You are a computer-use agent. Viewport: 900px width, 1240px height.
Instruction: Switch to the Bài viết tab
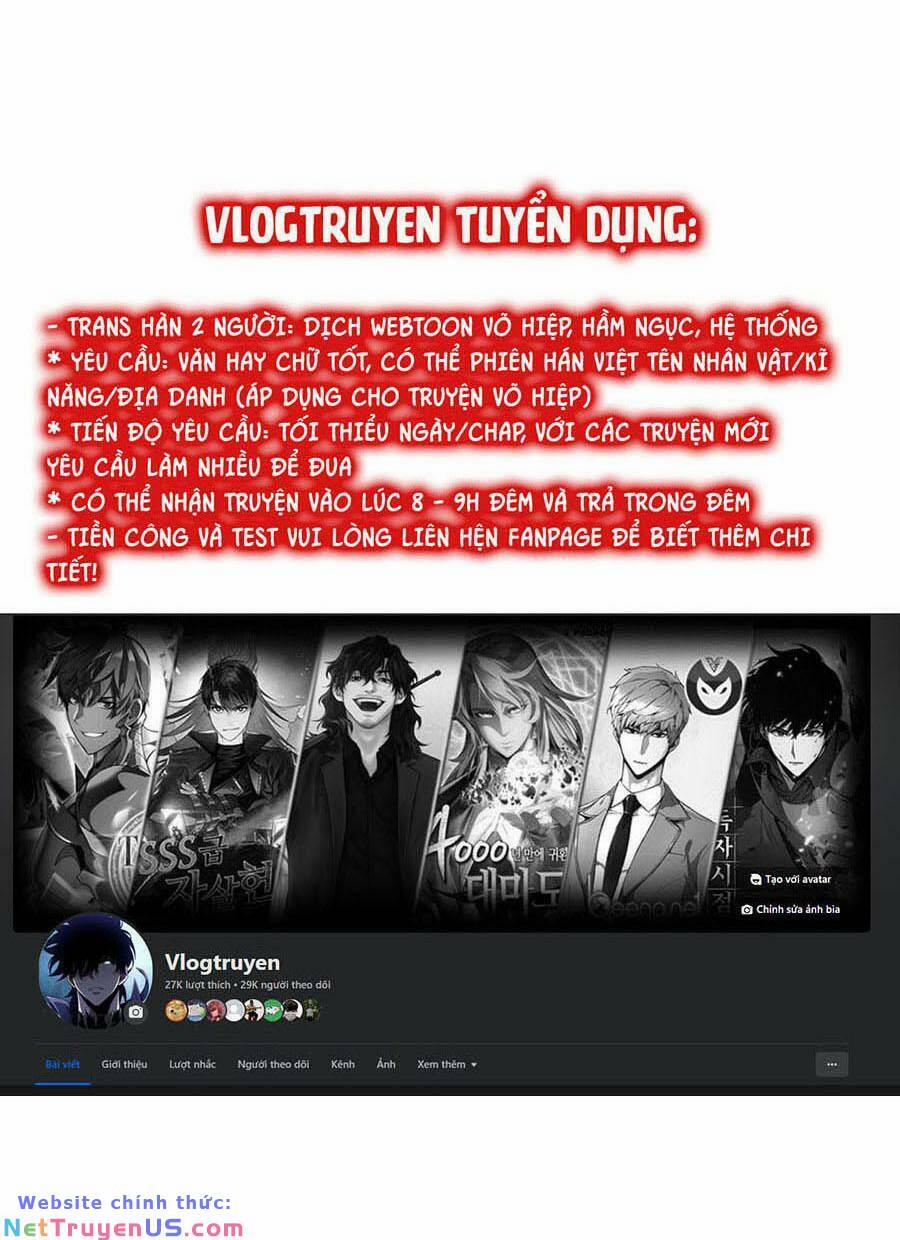[x=63, y=1064]
